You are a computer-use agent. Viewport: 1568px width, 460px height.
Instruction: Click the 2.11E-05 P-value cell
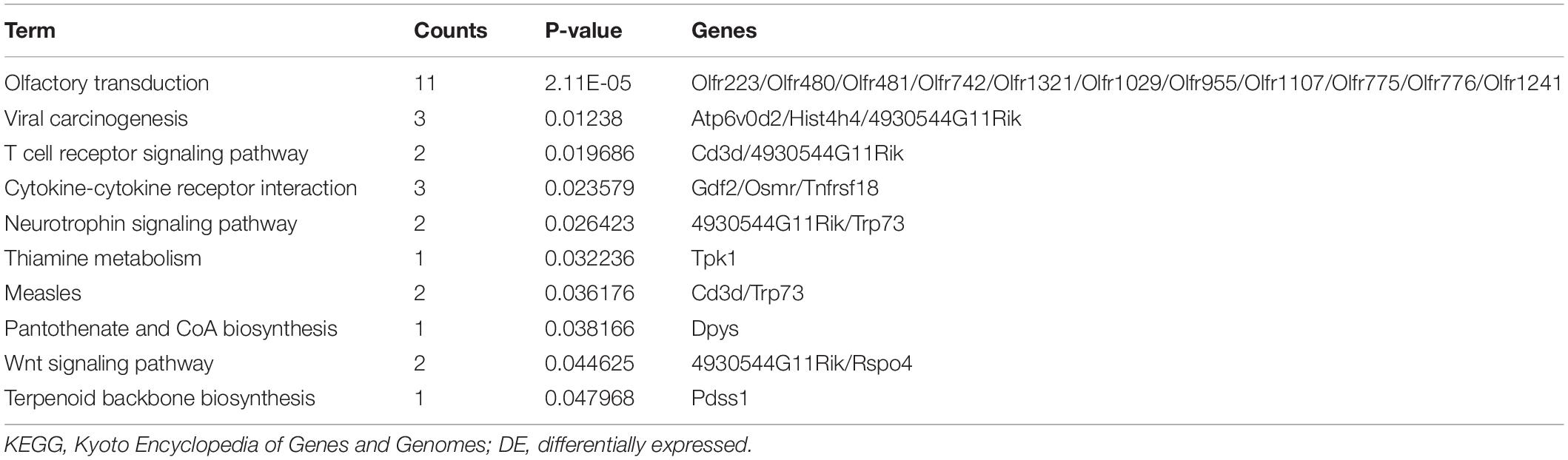coord(588,83)
